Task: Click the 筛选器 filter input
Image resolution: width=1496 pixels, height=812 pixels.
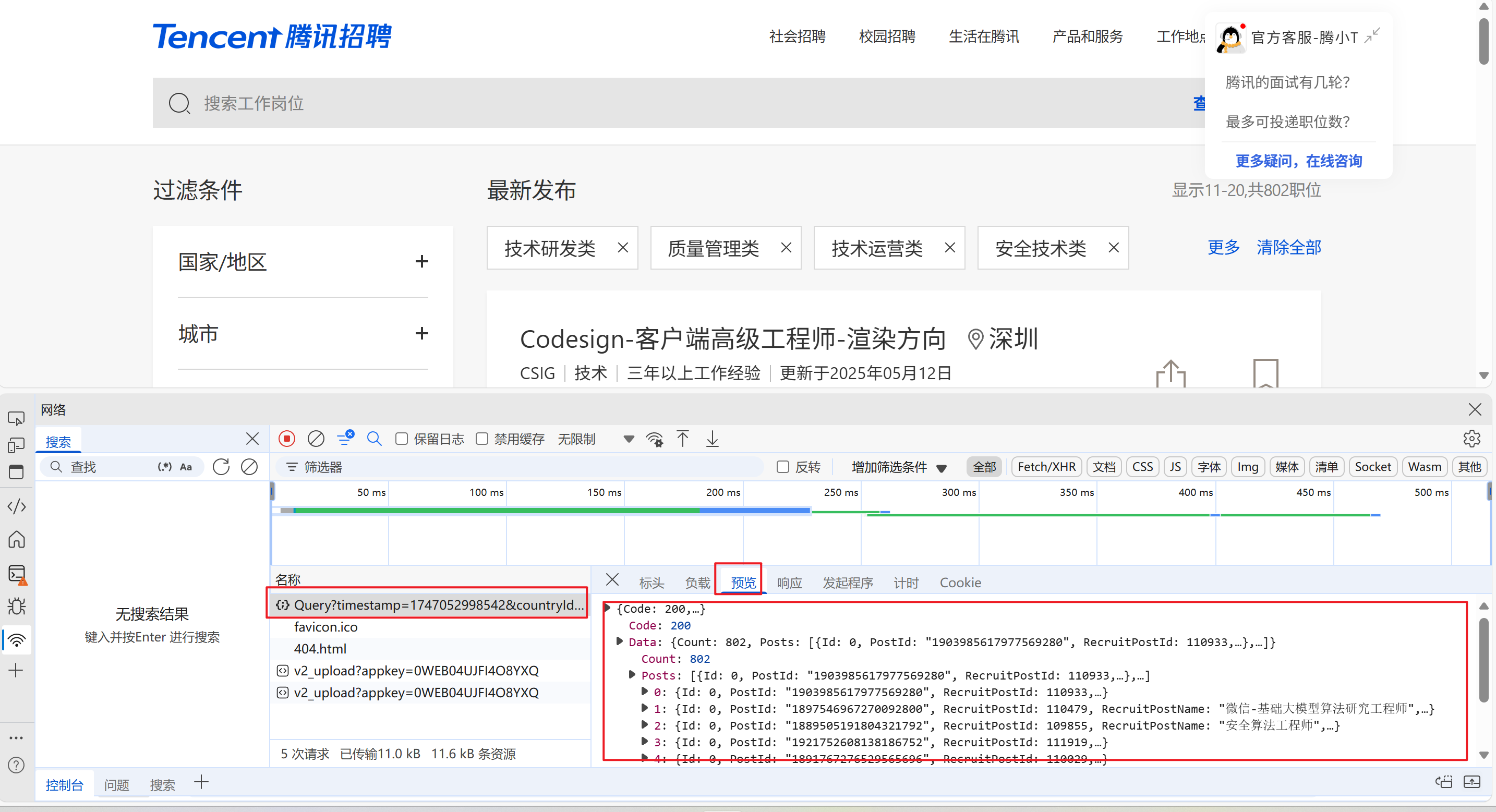Action: (520, 467)
